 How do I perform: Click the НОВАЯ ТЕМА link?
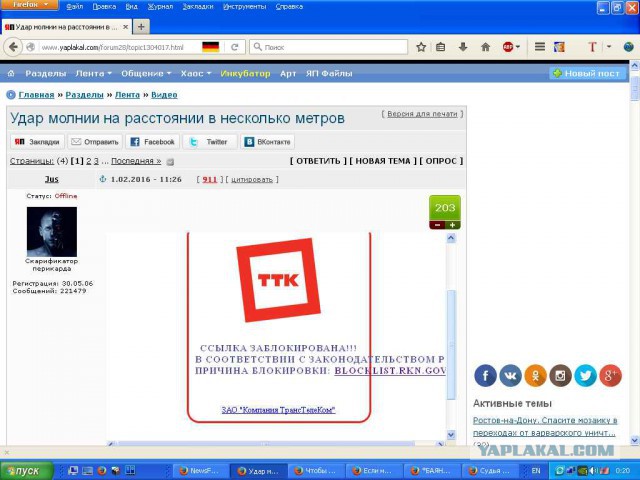point(383,161)
